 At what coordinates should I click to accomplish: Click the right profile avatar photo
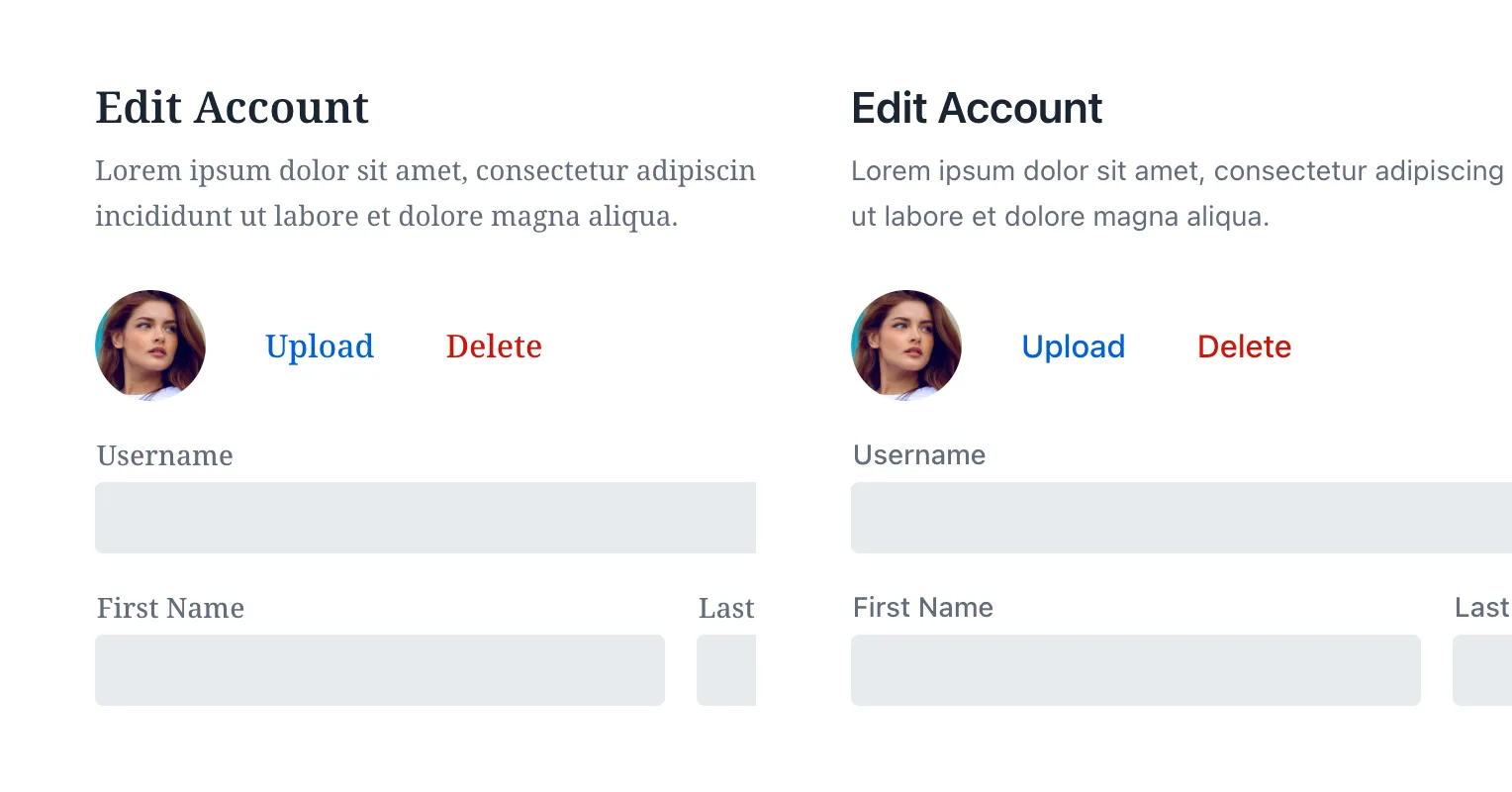pos(905,346)
